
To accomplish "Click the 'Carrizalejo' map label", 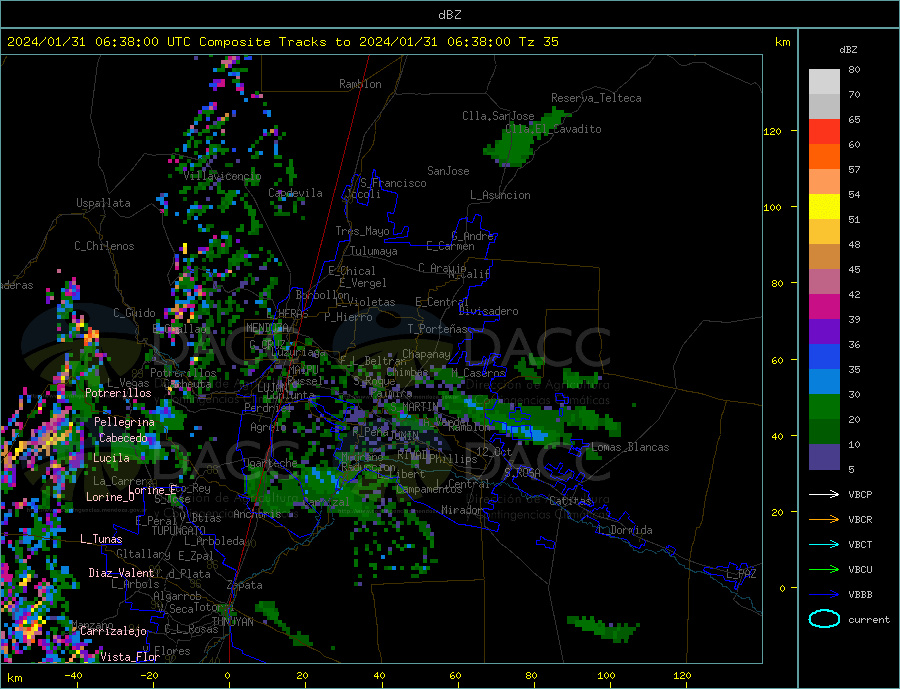I will [x=113, y=631].
